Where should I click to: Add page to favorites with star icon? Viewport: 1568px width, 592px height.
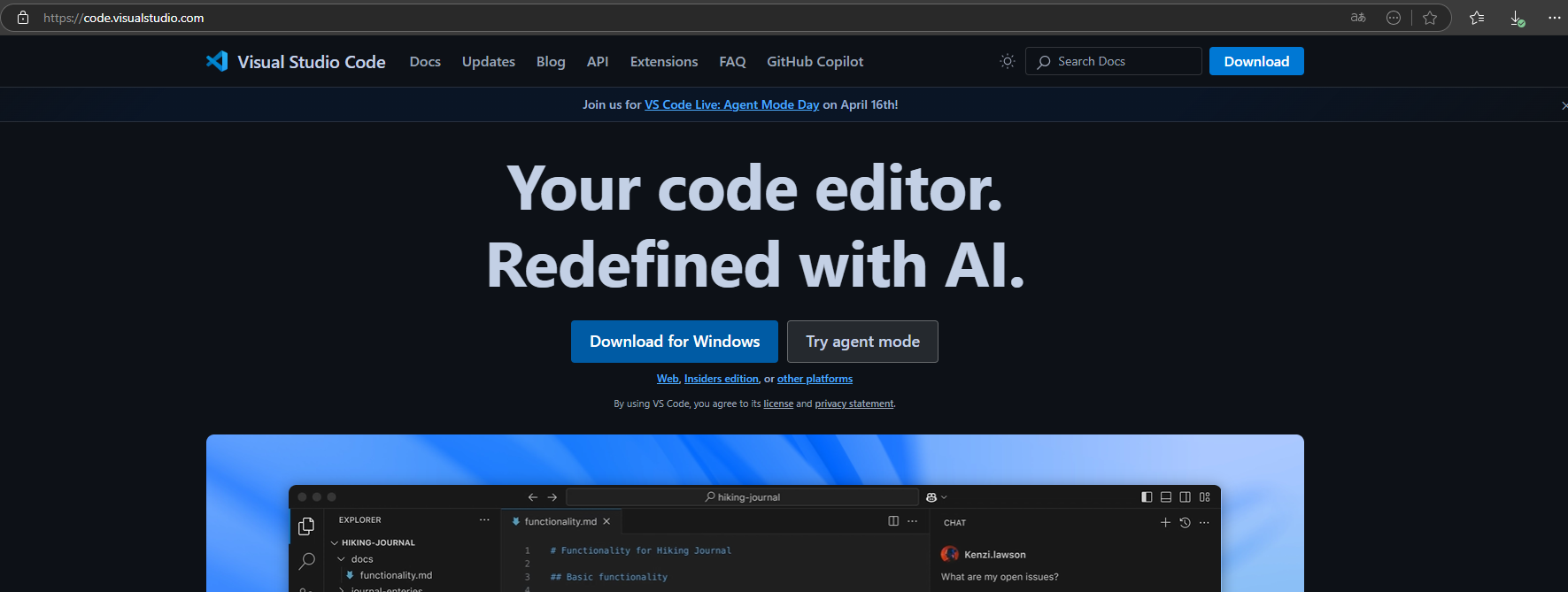(1430, 18)
